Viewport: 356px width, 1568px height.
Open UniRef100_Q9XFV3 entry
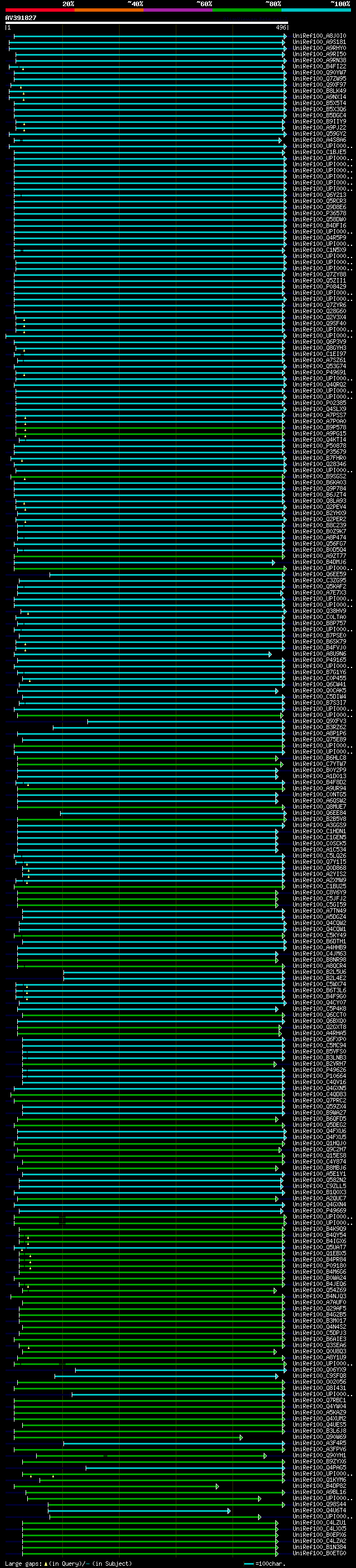point(319,722)
